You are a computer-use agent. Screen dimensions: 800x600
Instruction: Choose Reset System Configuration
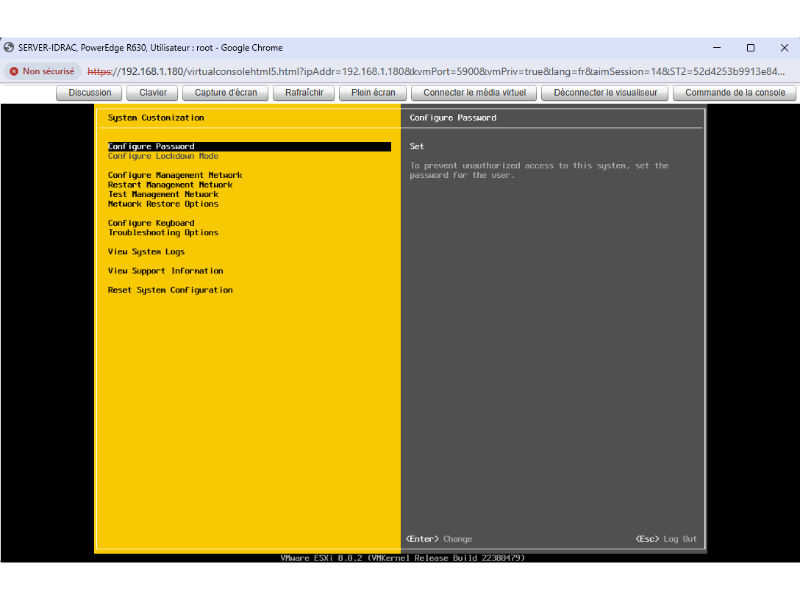(170, 290)
